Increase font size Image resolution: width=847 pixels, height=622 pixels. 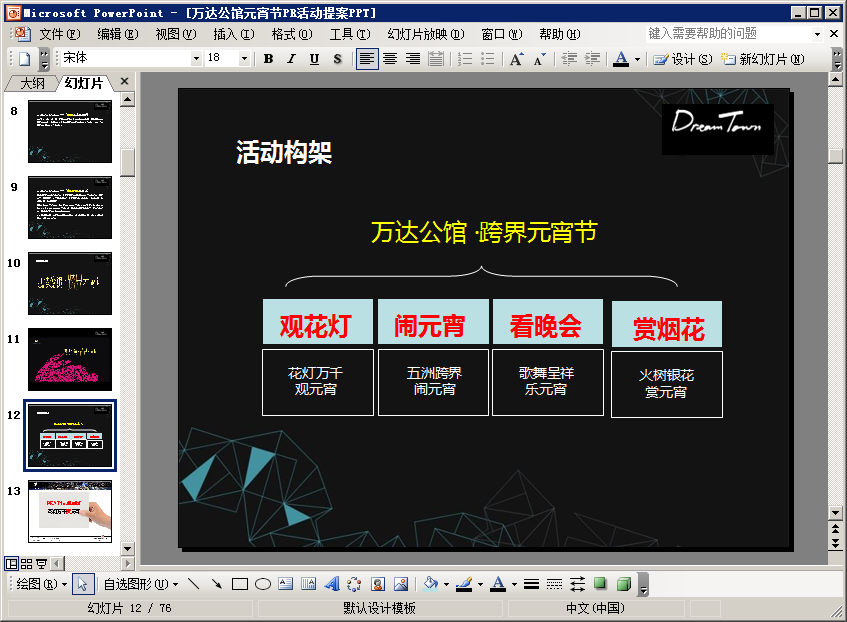coord(516,58)
